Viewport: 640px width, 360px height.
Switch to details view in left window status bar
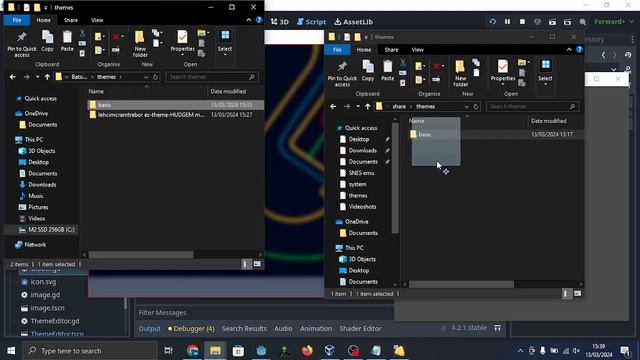tap(245, 264)
